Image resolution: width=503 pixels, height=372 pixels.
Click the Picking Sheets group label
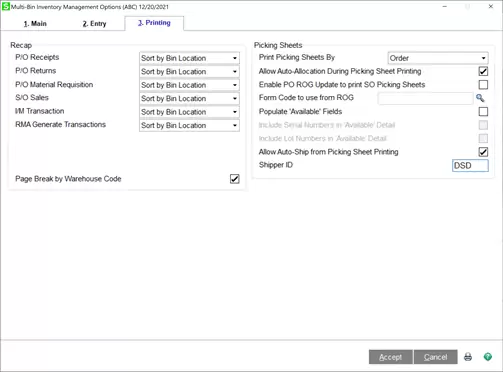pos(278,45)
